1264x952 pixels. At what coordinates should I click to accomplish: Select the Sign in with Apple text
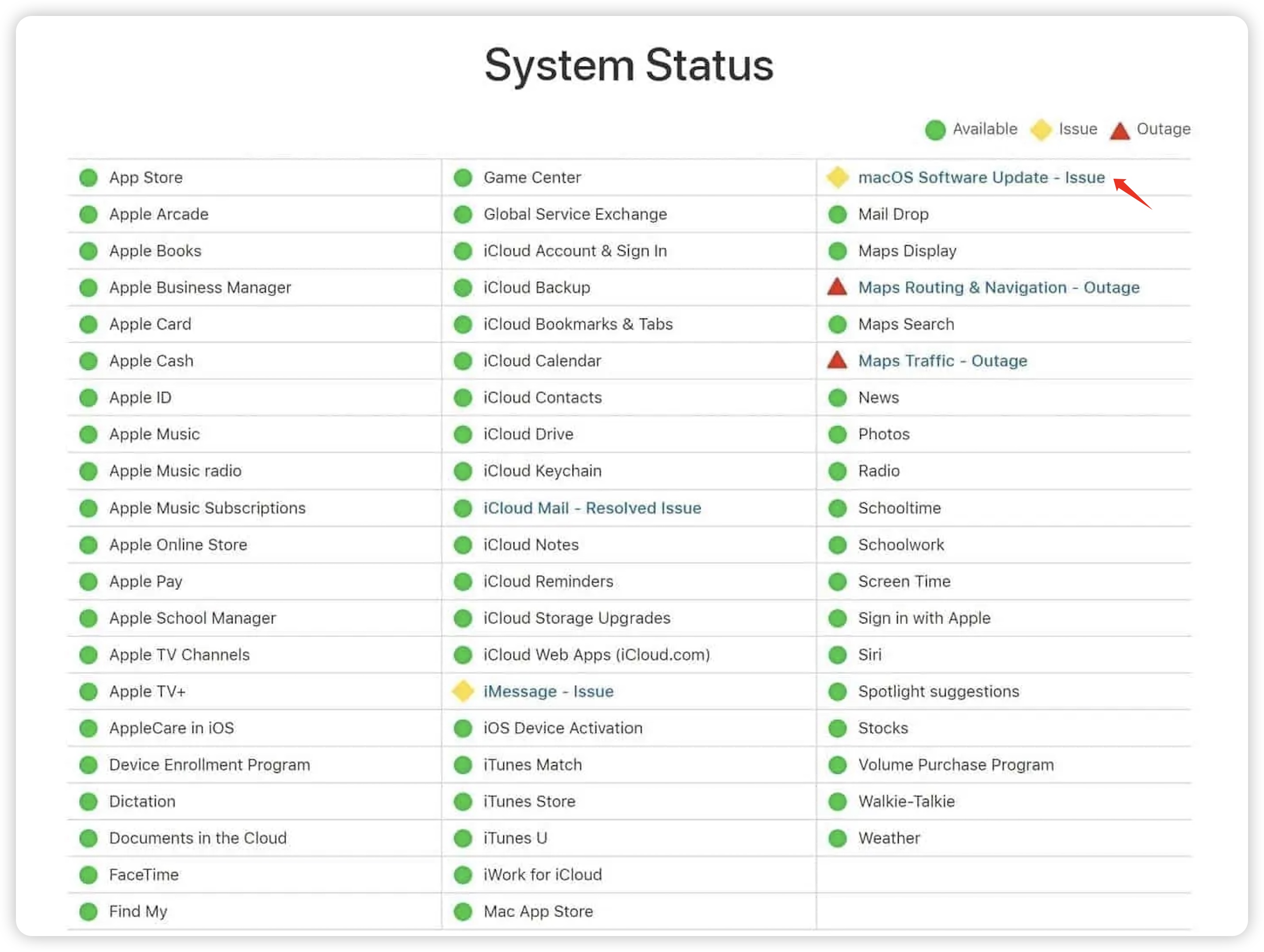tap(924, 618)
